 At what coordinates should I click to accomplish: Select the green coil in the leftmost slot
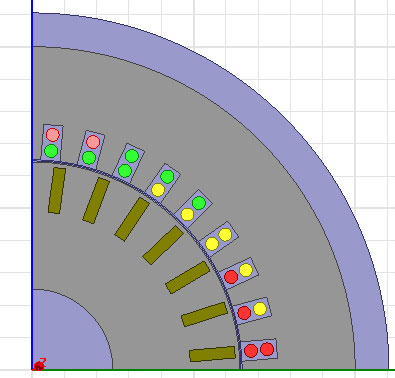coord(51,151)
